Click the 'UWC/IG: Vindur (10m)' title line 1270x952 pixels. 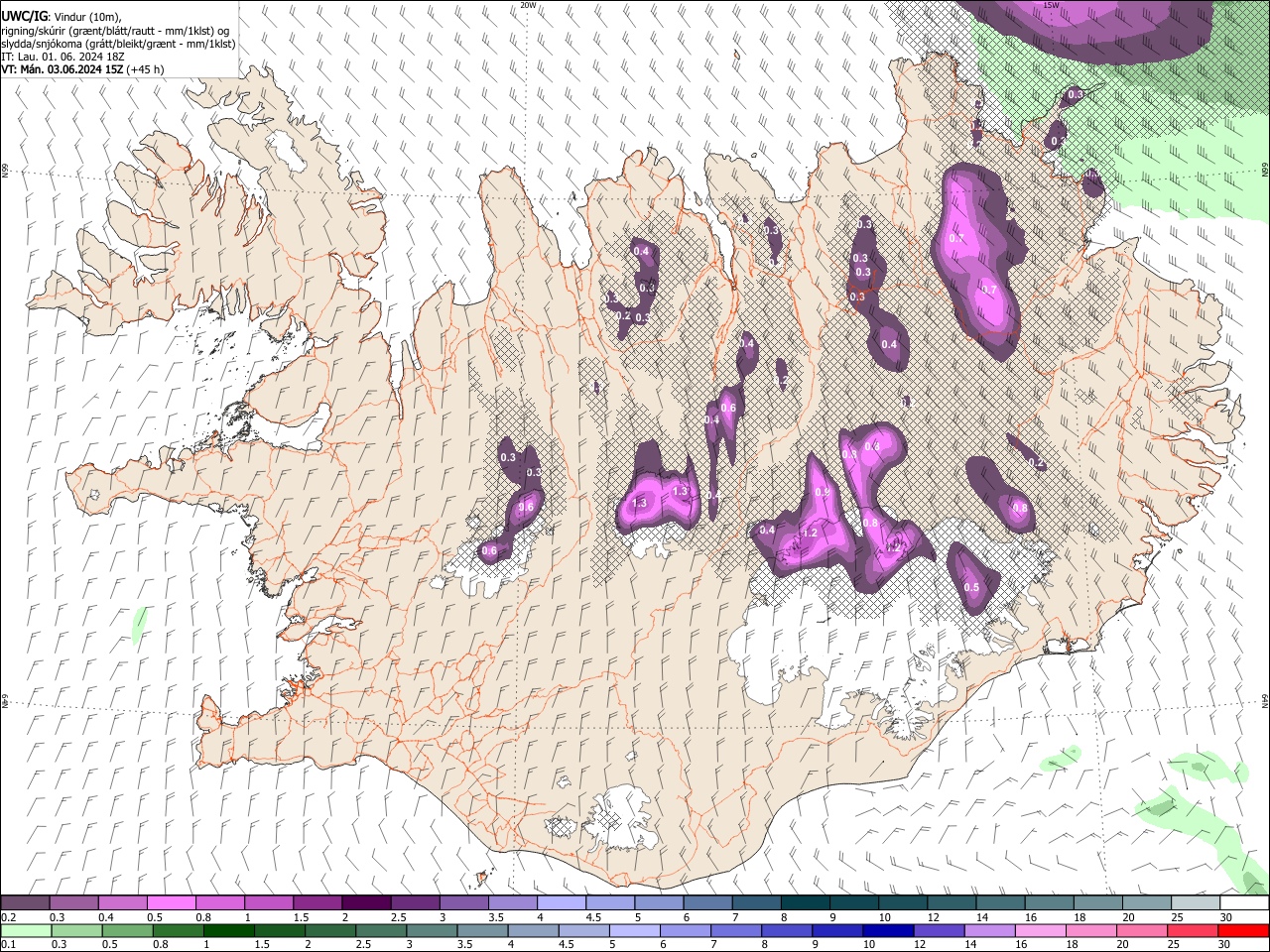pos(62,17)
